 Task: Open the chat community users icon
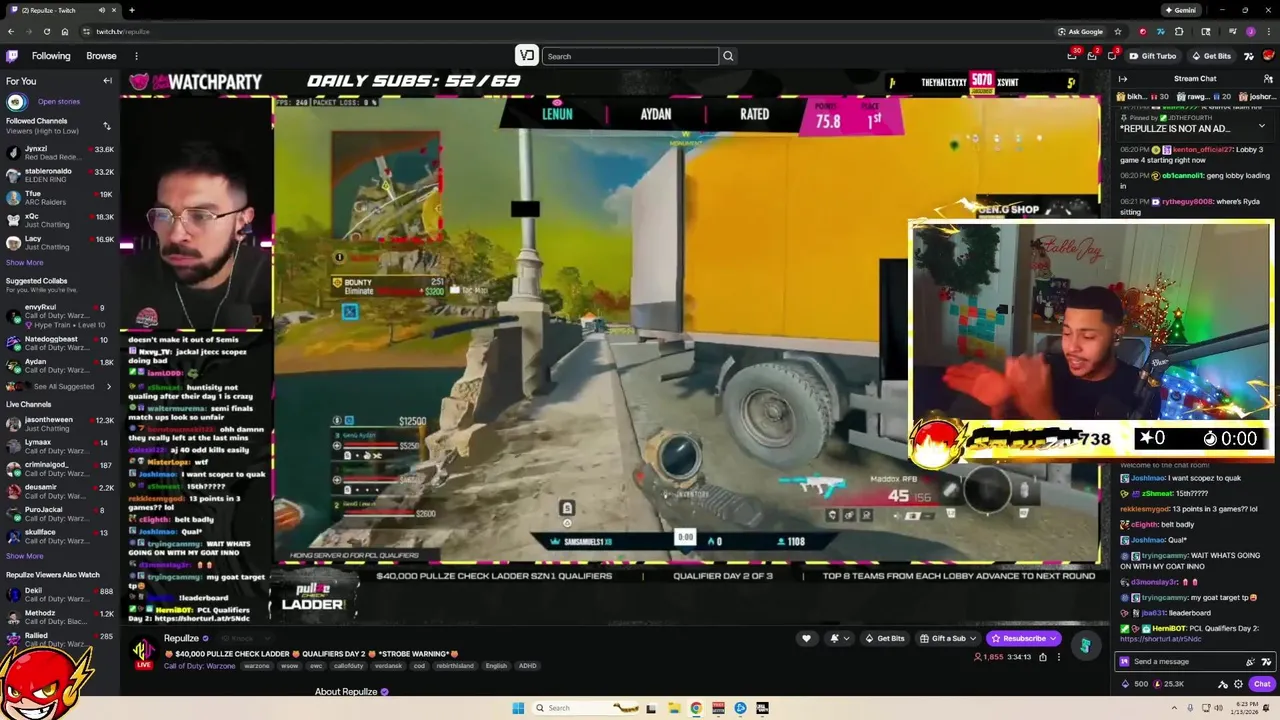click(1268, 79)
